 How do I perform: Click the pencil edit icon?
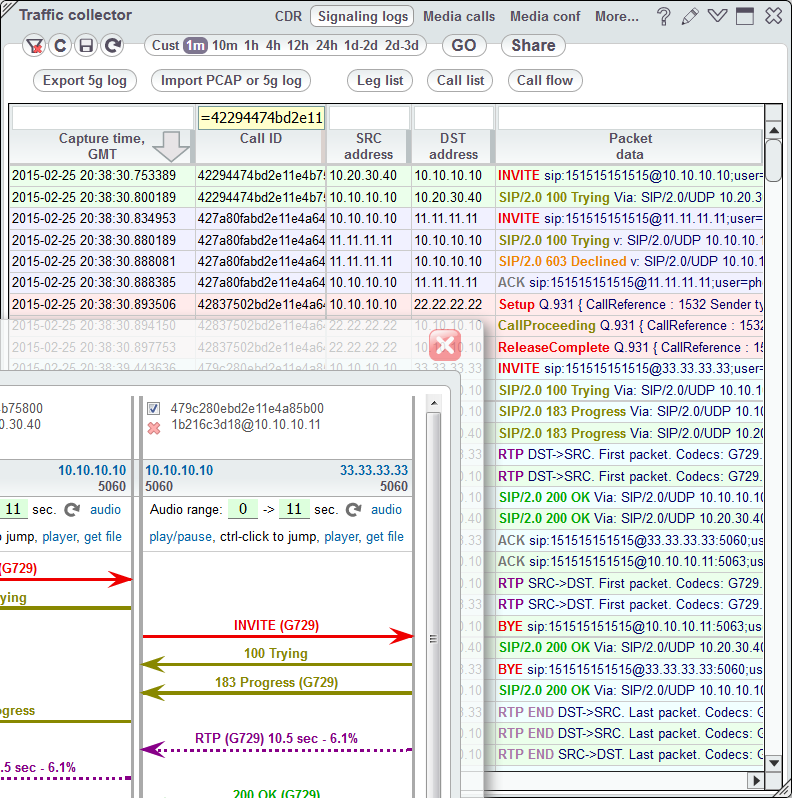[x=690, y=16]
